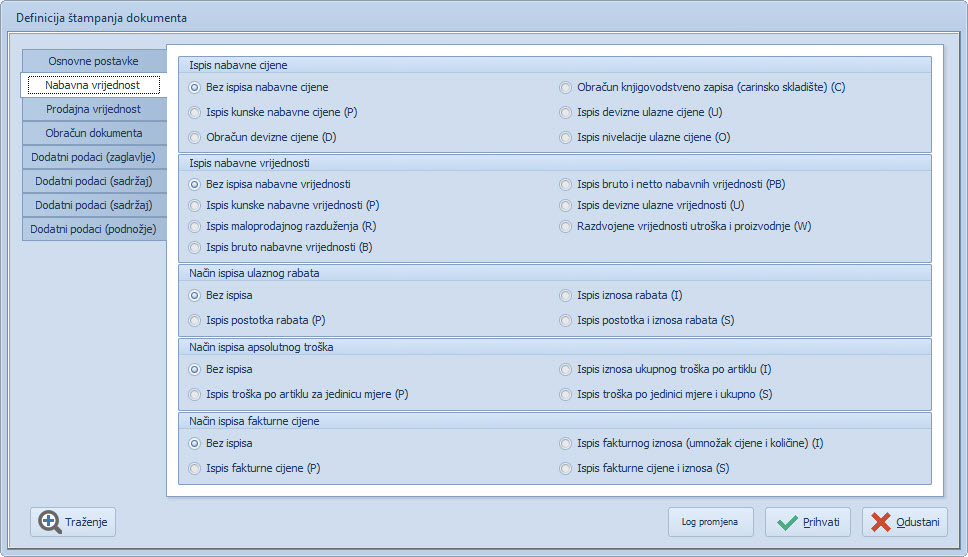The height and width of the screenshot is (557, 968).
Task: Go to Obračun dokumenta tab
Action: (93, 133)
